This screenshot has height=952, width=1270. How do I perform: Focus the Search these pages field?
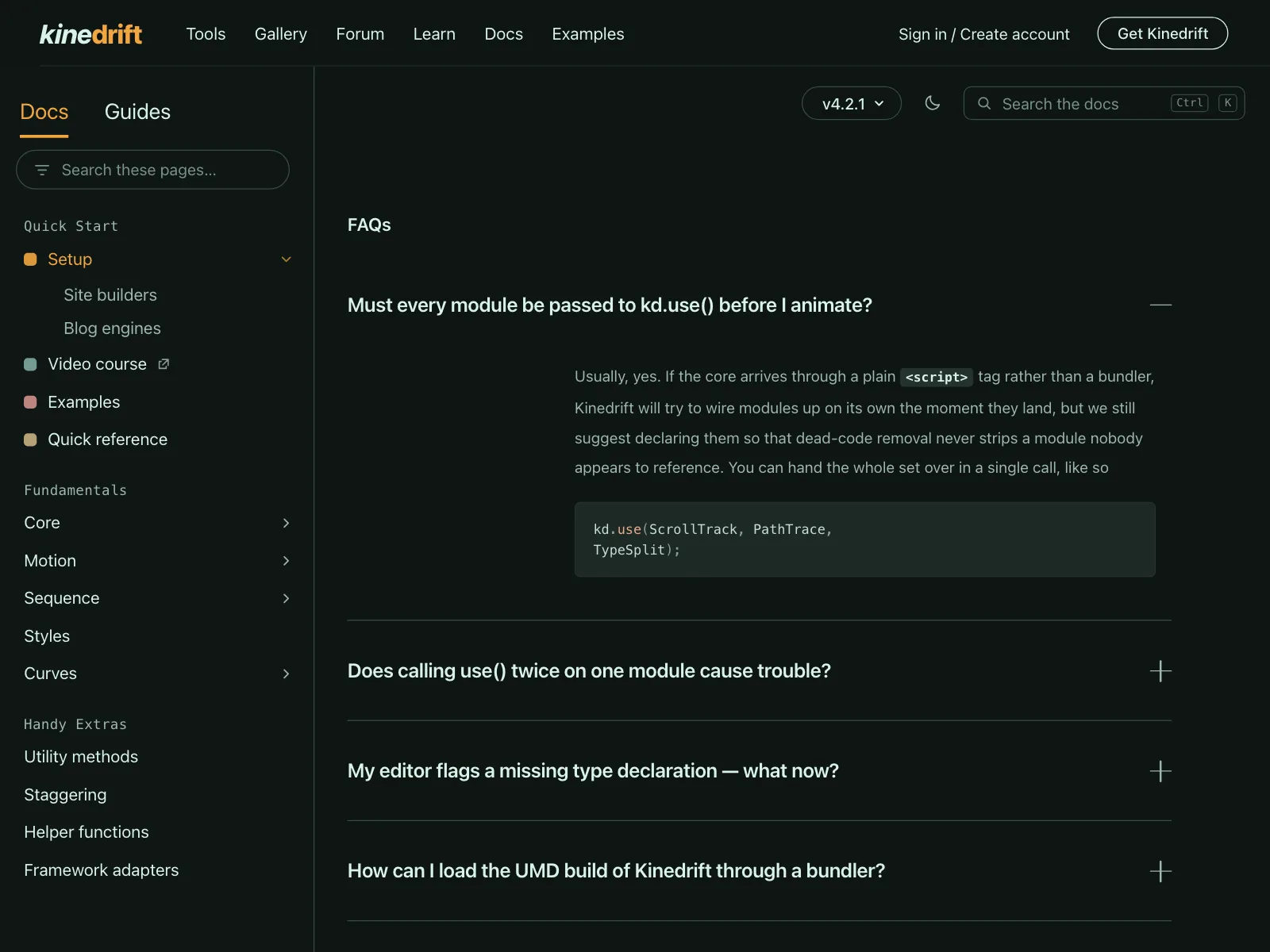pos(152,170)
